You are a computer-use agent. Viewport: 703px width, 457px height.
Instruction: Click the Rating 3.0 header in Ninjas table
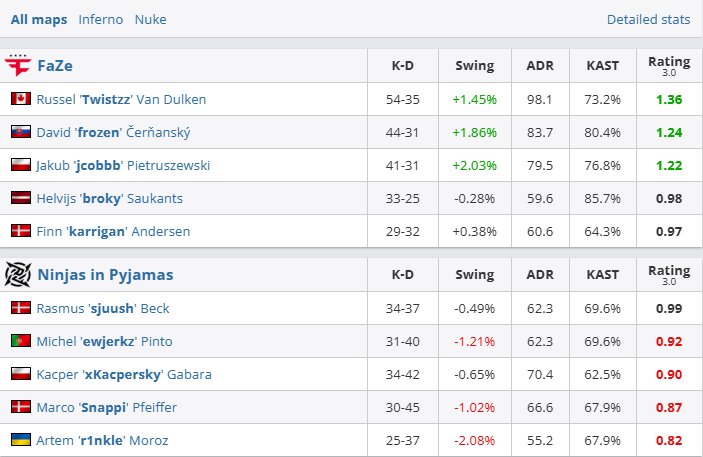point(668,274)
